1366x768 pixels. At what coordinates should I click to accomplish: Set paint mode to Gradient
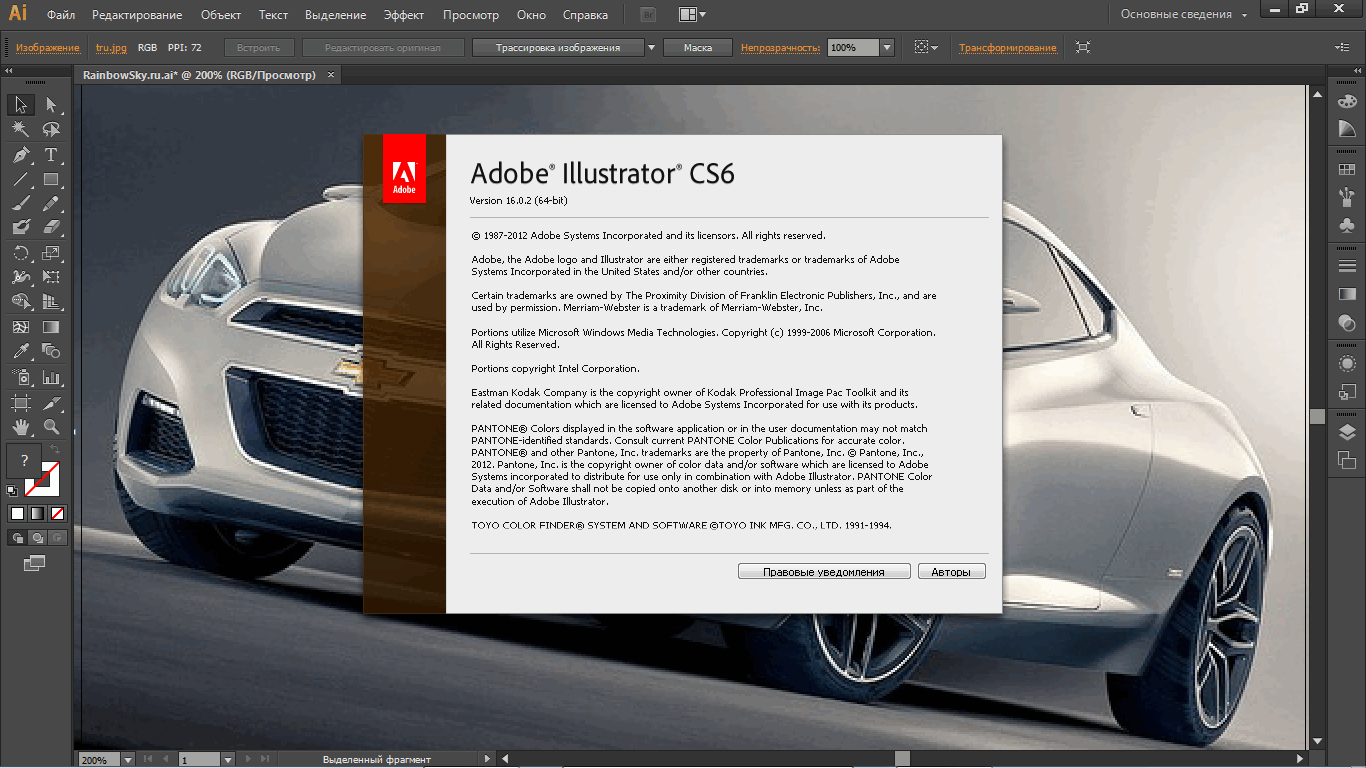click(x=37, y=513)
